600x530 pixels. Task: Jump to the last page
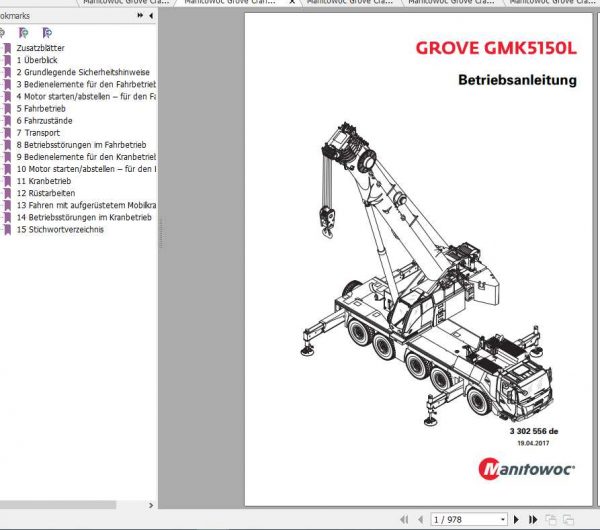[533, 520]
